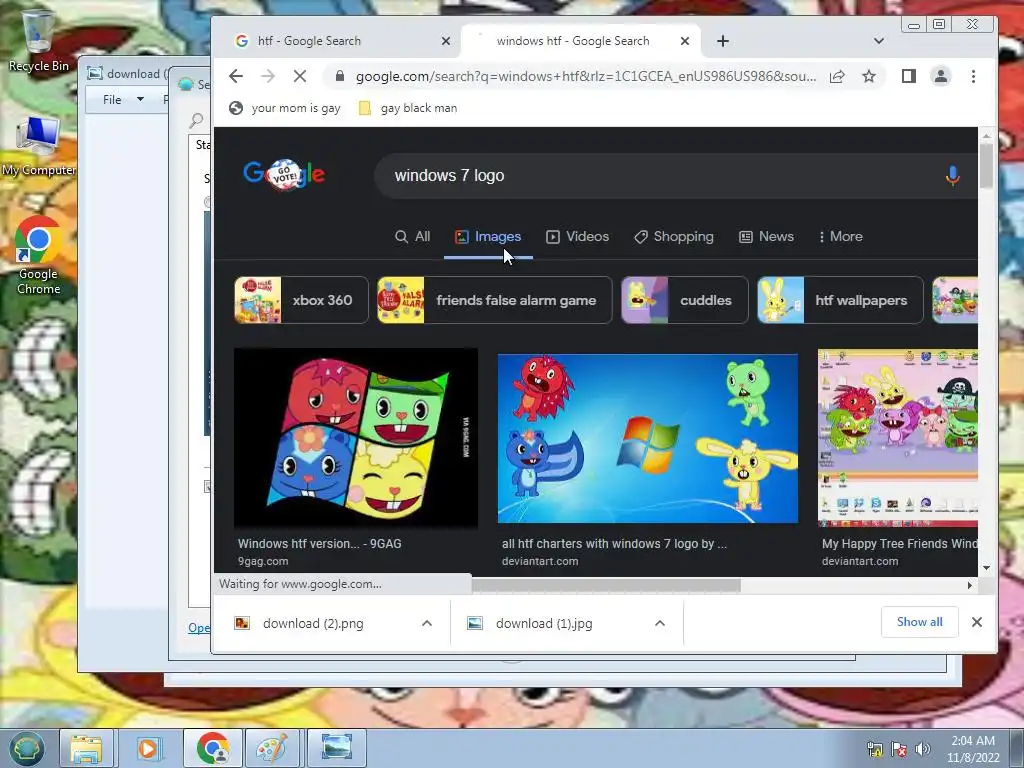
Task: Open the Chrome three-dot menu
Action: pyautogui.click(x=973, y=76)
